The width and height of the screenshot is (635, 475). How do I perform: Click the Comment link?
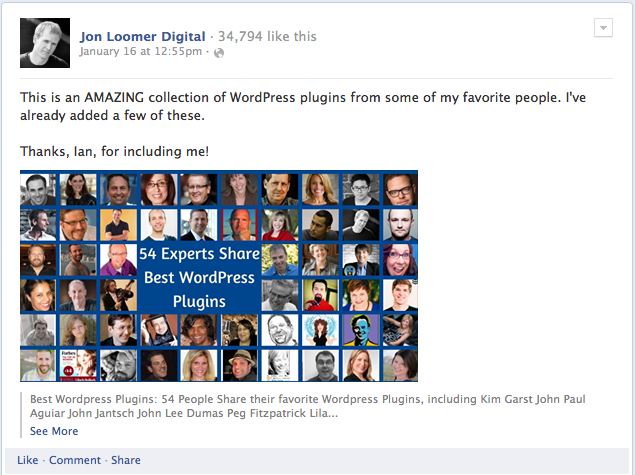click(75, 460)
